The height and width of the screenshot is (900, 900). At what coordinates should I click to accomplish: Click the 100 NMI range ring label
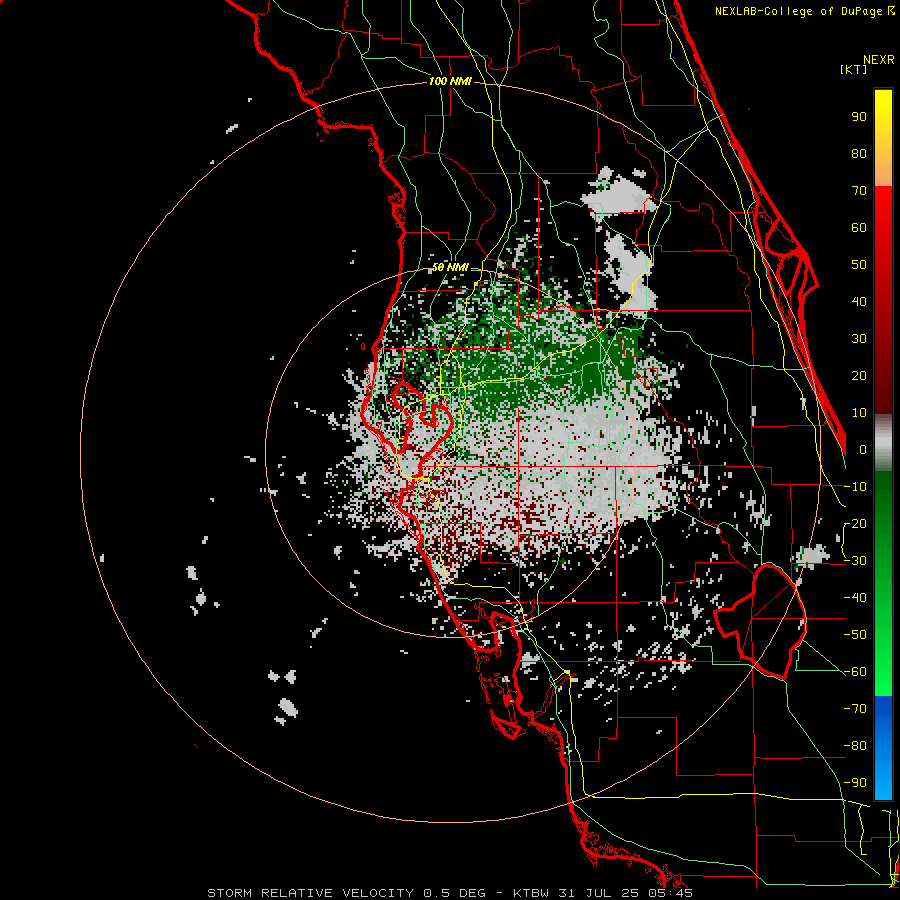click(x=450, y=82)
